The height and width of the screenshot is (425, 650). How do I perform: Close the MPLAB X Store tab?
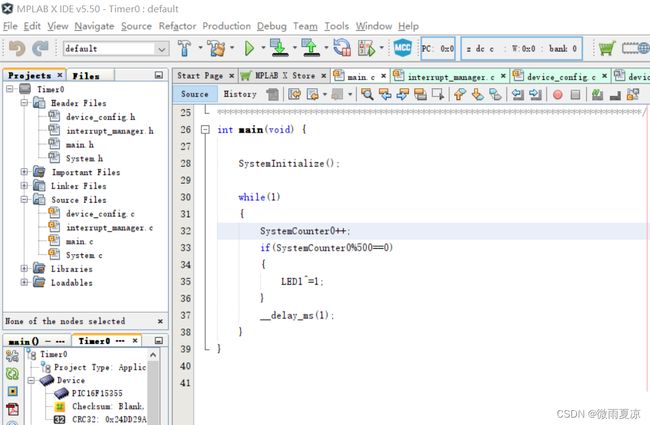(324, 76)
